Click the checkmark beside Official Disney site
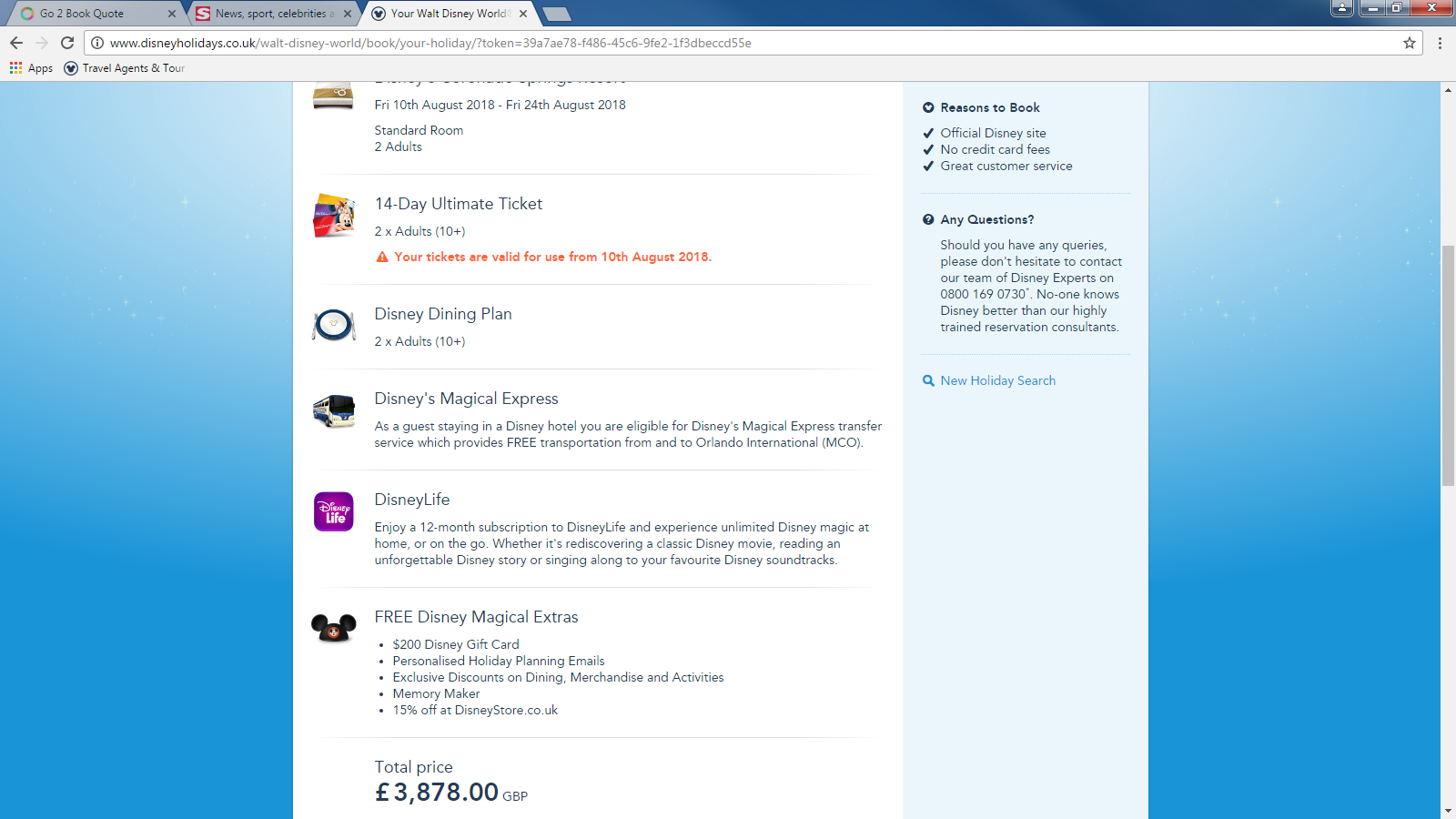This screenshot has width=1456, height=819. [928, 133]
